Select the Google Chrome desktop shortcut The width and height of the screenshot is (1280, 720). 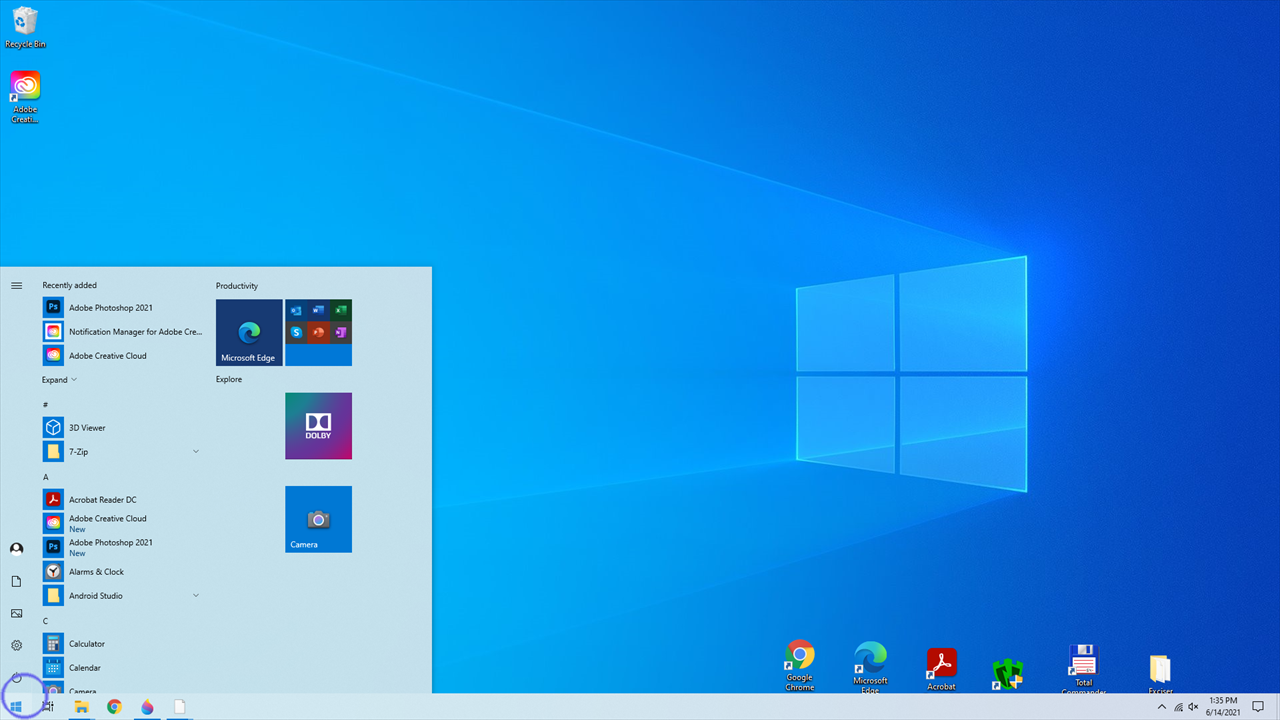tap(799, 667)
